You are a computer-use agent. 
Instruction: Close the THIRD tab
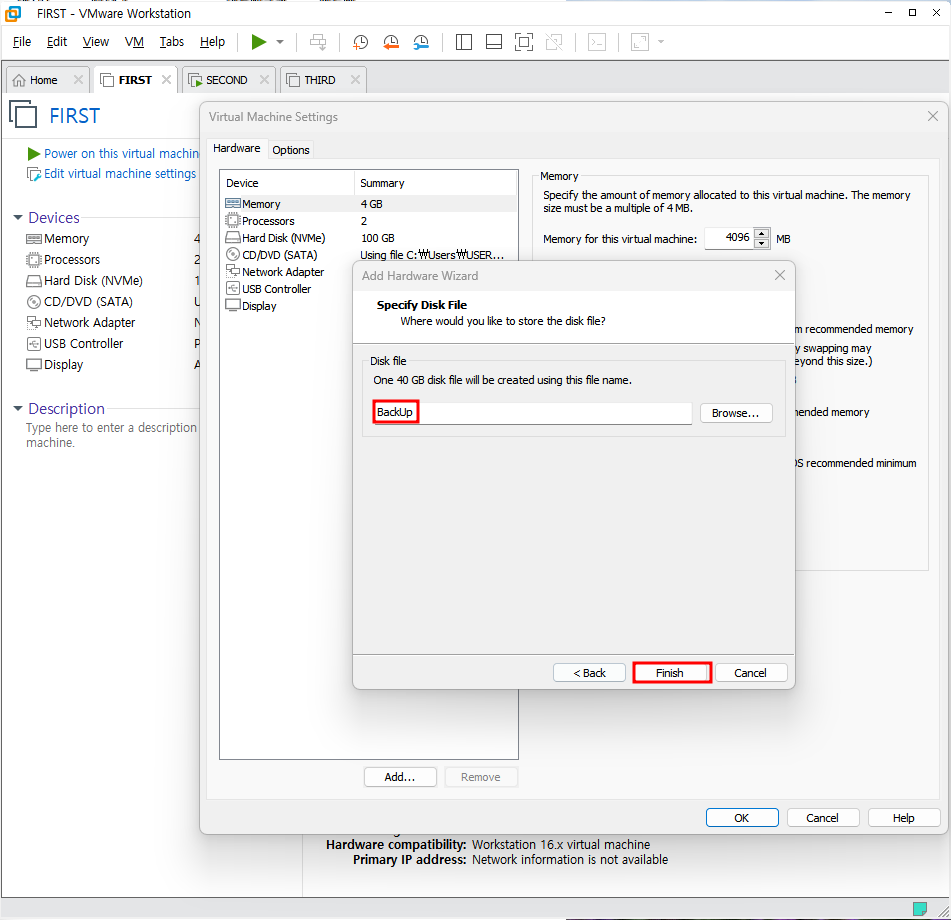(x=355, y=79)
